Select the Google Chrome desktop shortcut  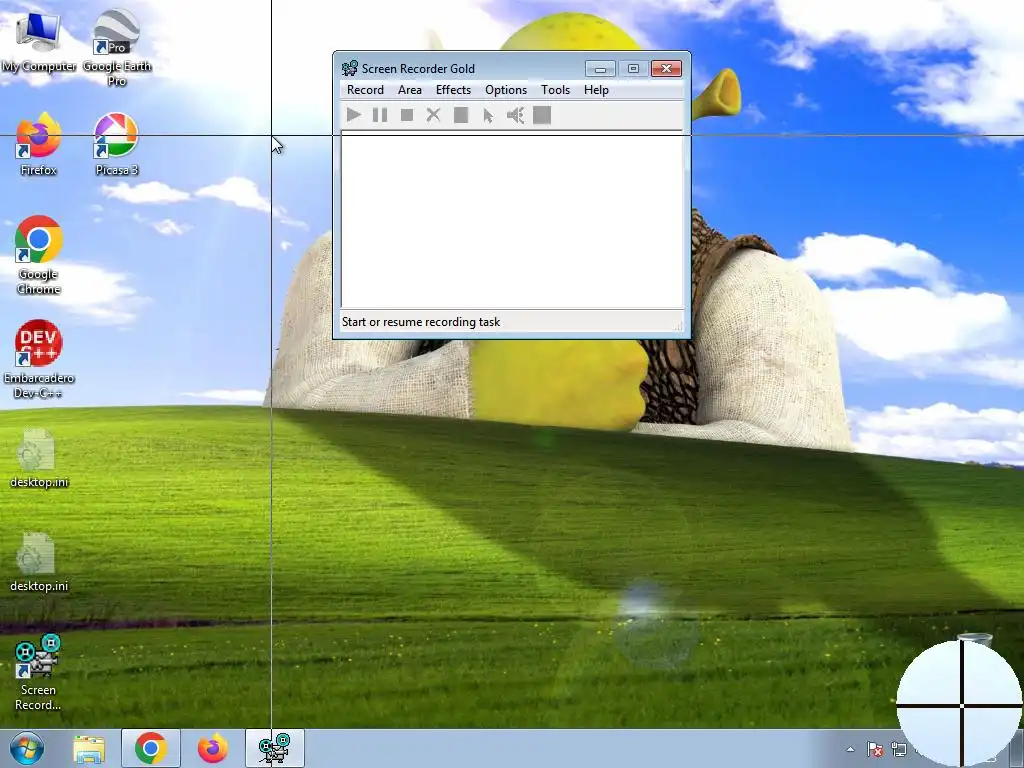39,255
